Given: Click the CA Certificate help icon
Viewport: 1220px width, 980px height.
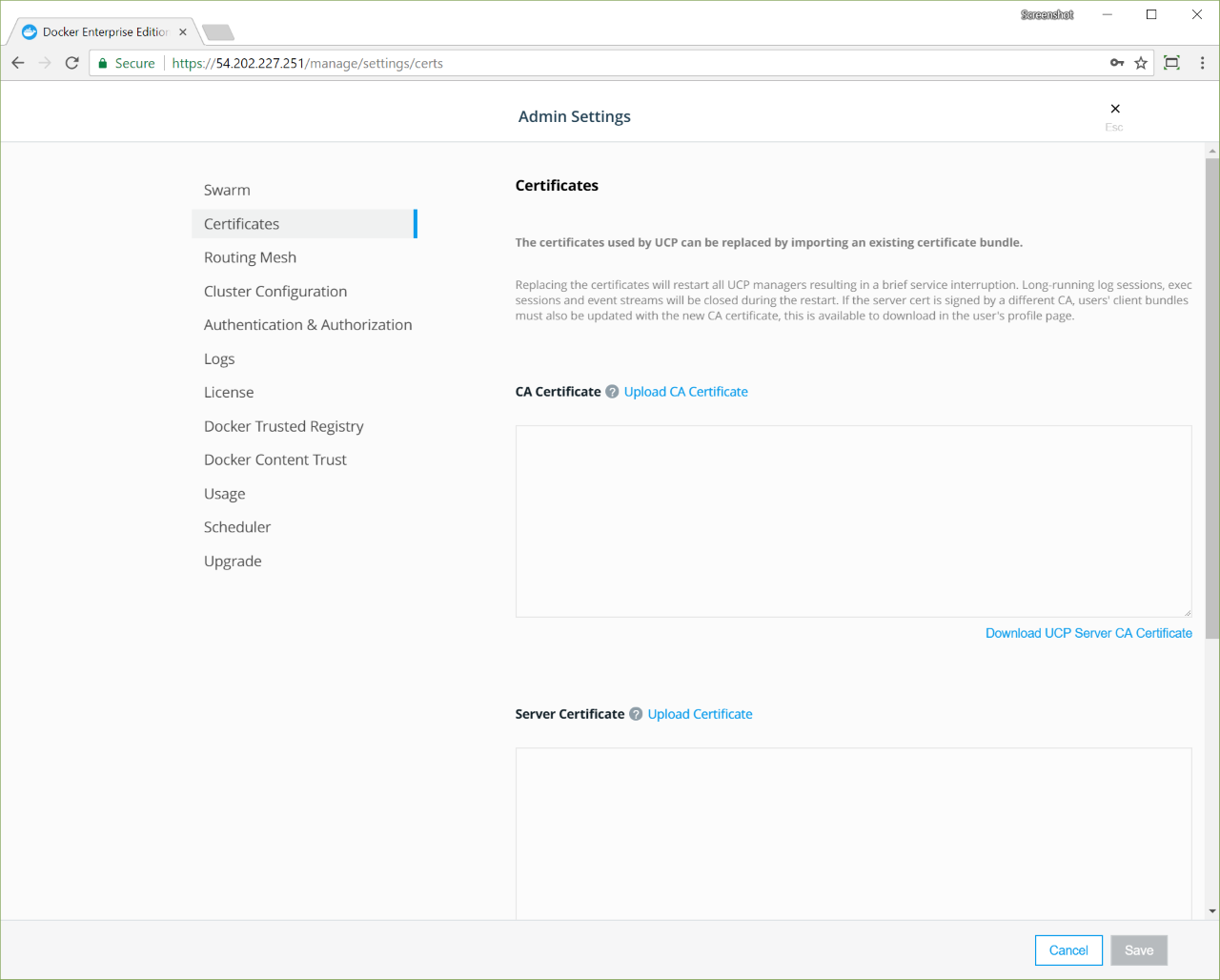Looking at the screenshot, I should (x=612, y=392).
